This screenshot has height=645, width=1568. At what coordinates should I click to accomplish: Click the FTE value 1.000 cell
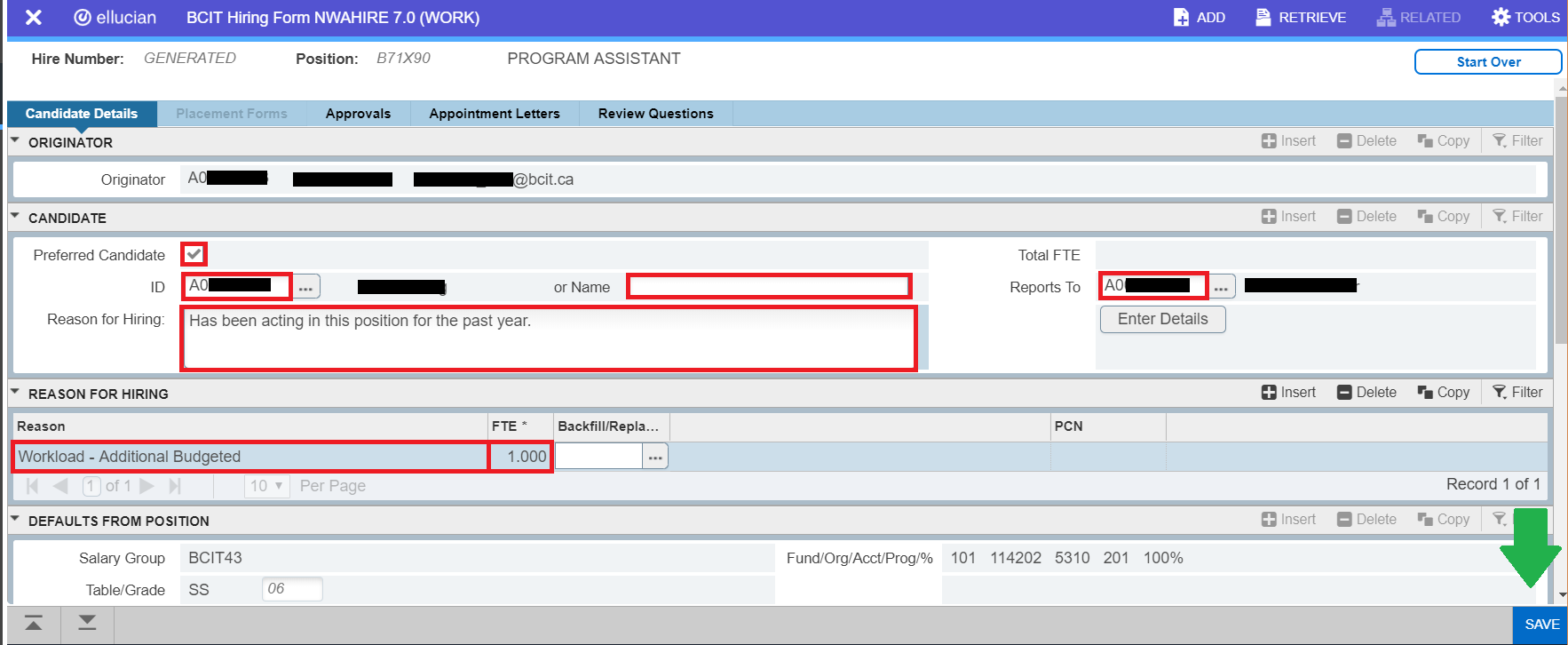tap(521, 457)
